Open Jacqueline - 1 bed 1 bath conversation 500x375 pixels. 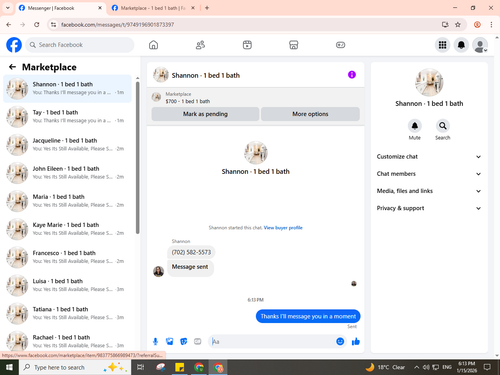click(67, 144)
